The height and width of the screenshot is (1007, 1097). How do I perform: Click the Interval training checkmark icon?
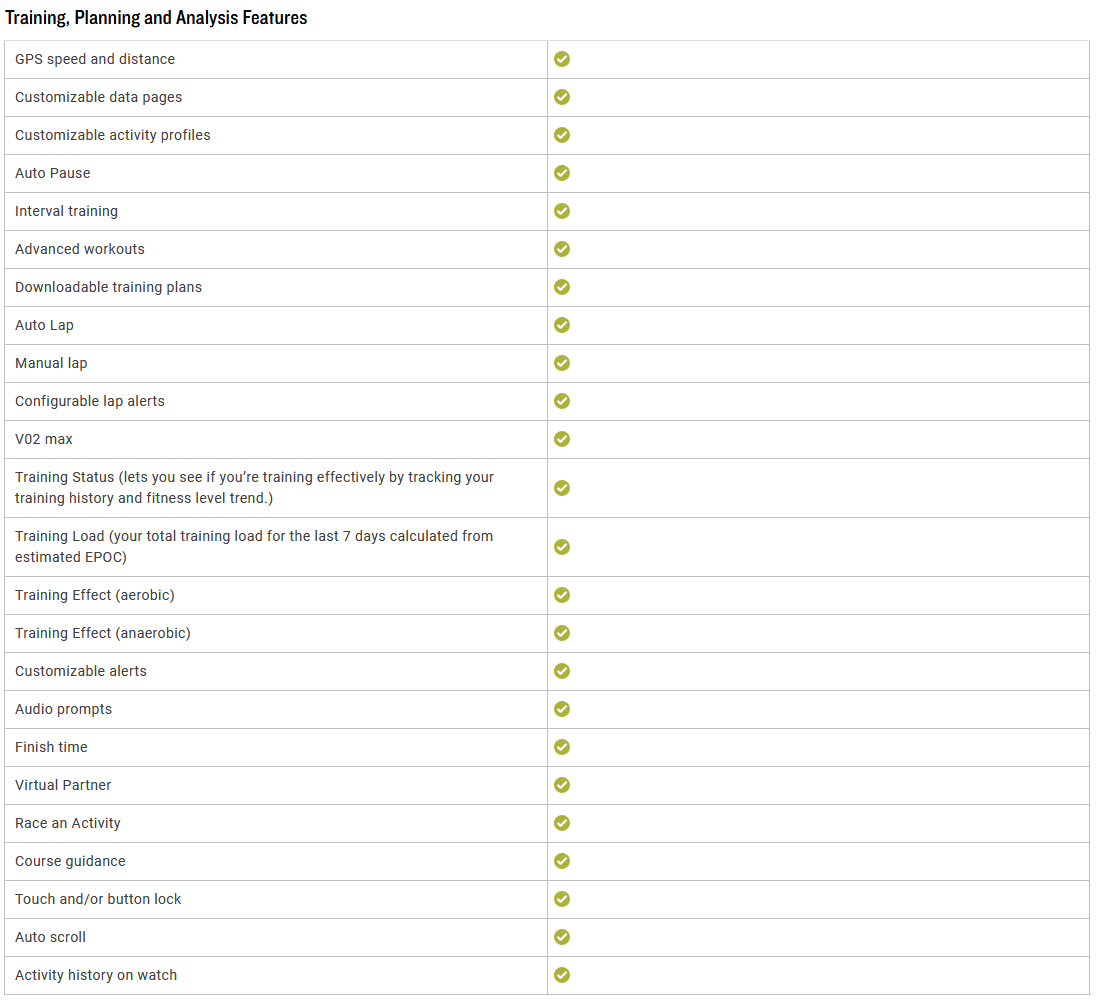pyautogui.click(x=562, y=211)
